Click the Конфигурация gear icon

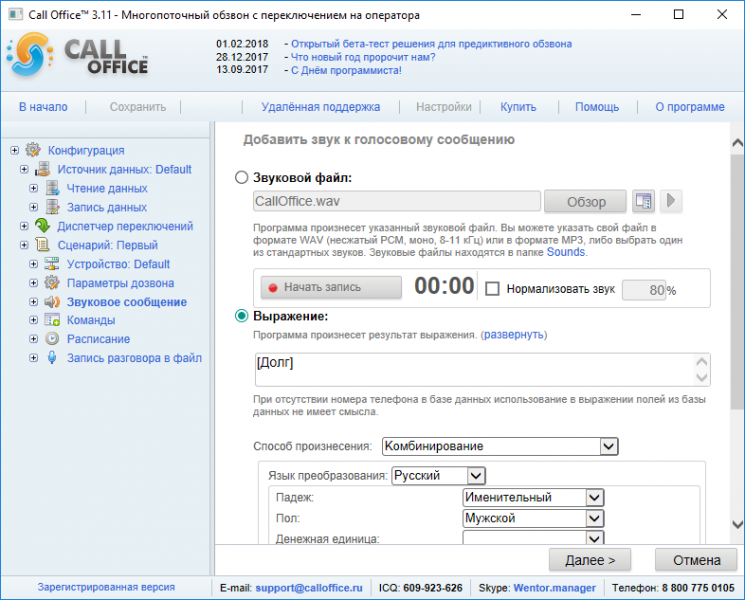[33, 150]
